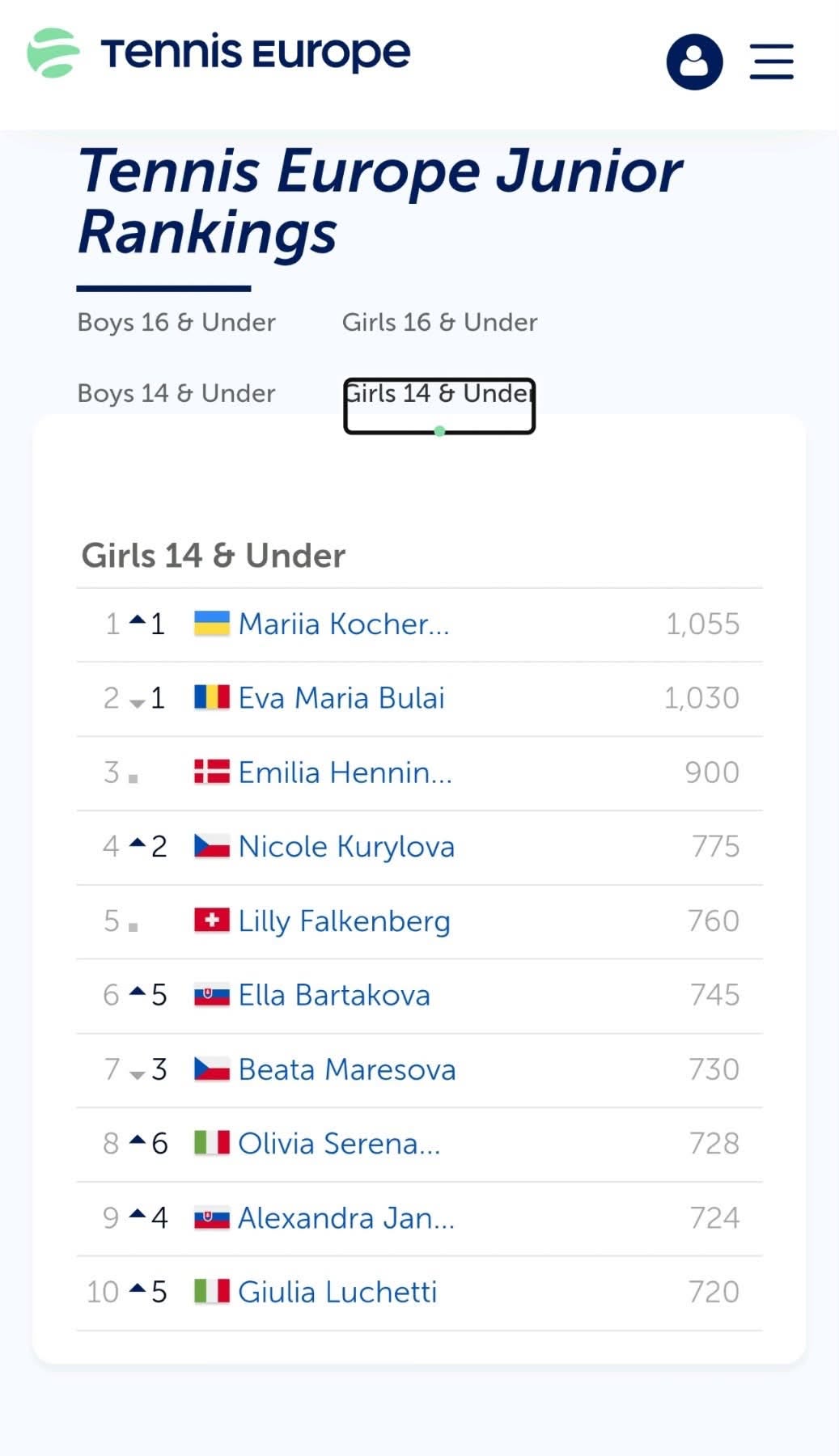Open Olivia Serena player link

339,1144
